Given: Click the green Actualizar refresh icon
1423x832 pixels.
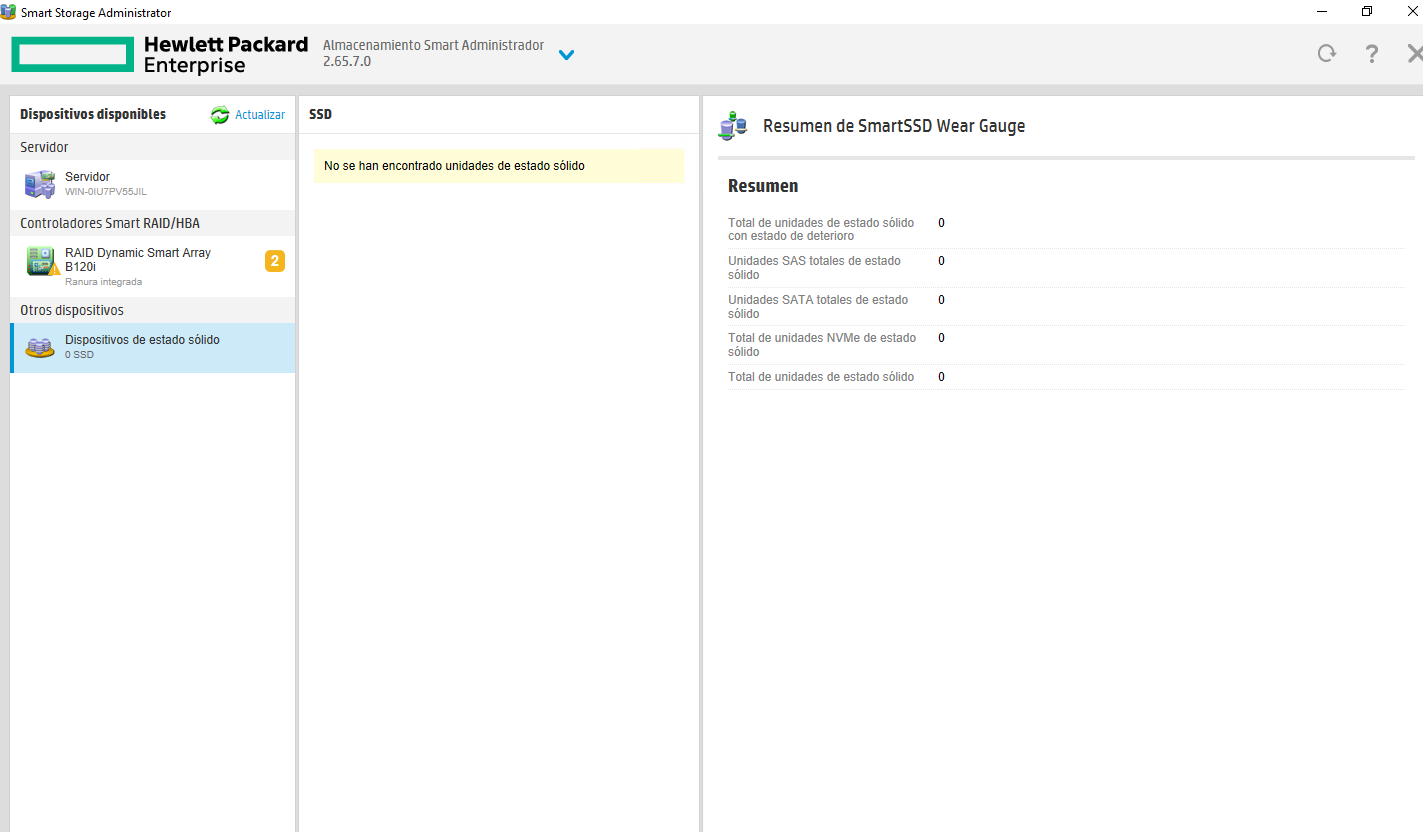Looking at the screenshot, I should click(x=220, y=115).
